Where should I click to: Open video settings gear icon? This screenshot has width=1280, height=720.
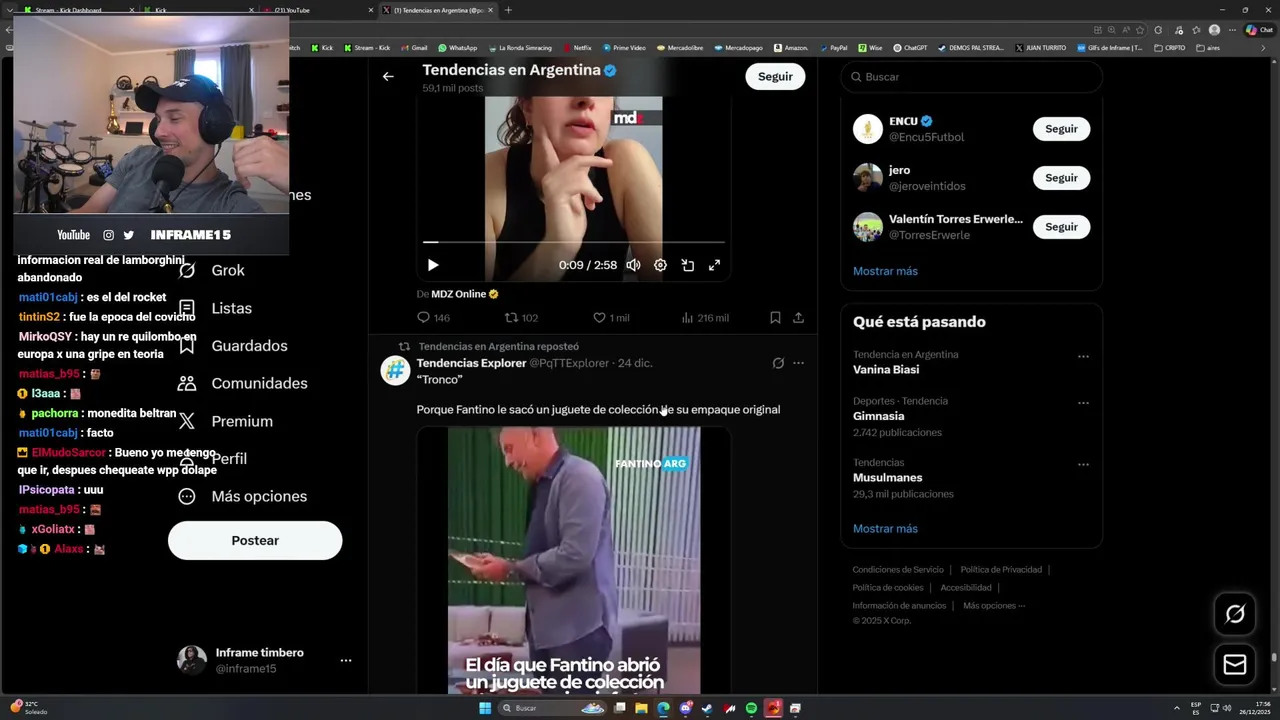pyautogui.click(x=660, y=265)
